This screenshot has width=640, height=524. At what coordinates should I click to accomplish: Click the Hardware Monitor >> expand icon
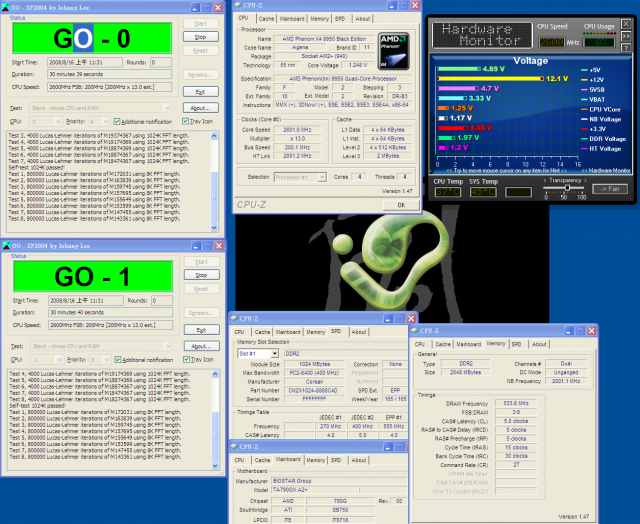626,36
